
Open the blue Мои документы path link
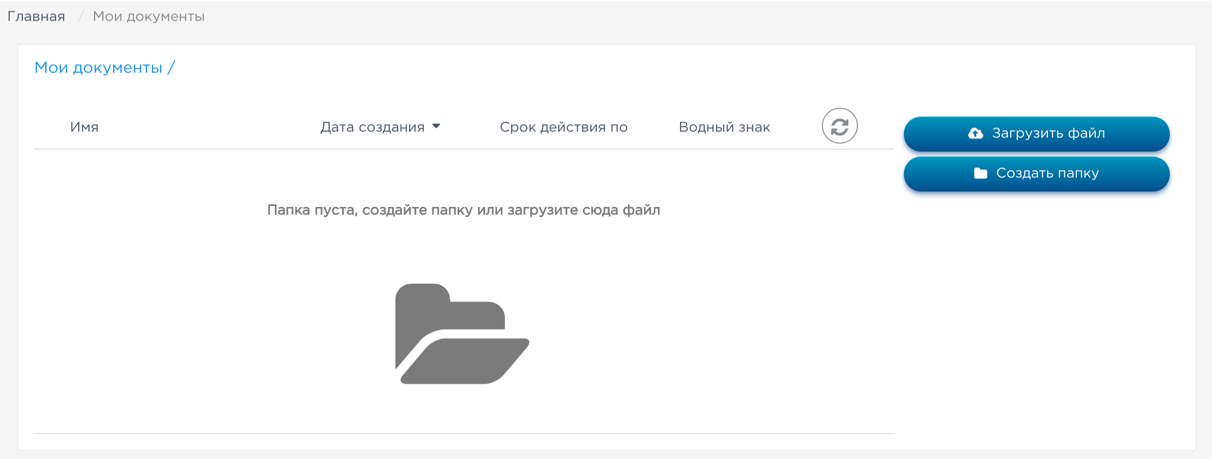pos(98,68)
